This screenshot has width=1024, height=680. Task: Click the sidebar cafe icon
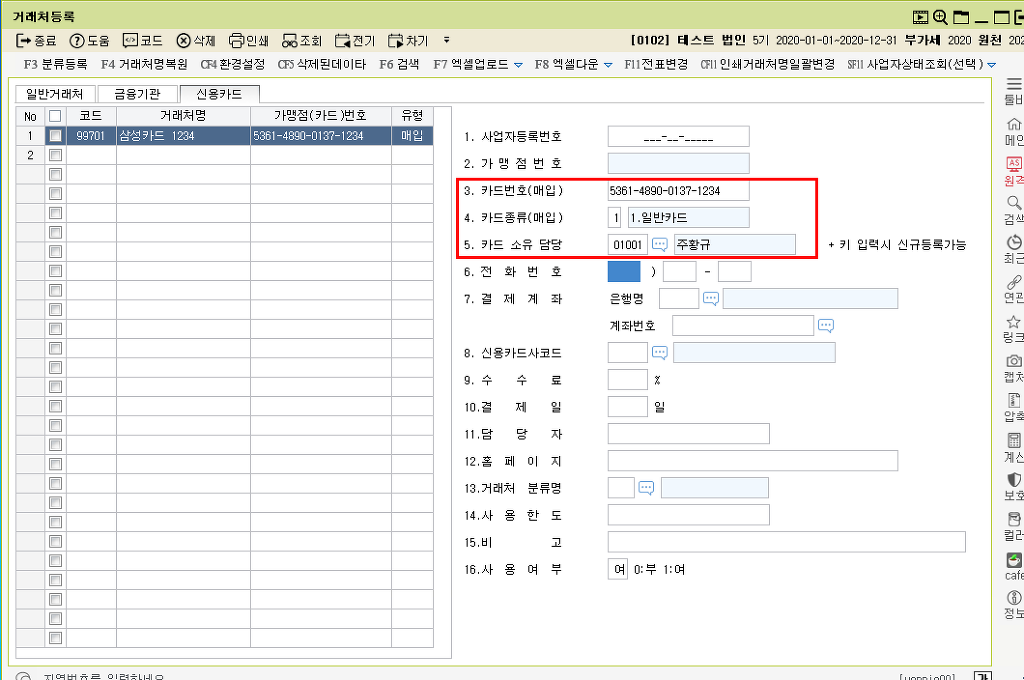click(x=1014, y=560)
